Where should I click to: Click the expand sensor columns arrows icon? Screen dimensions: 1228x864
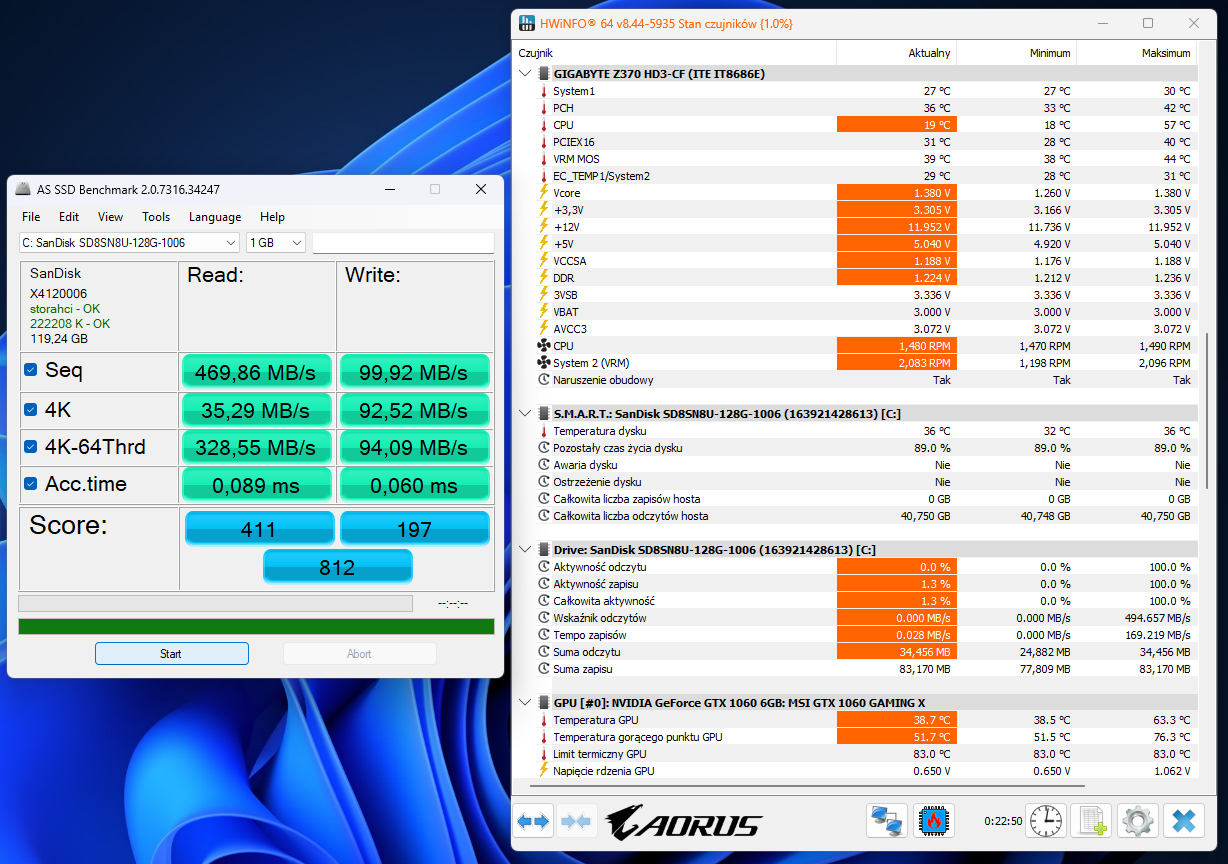click(533, 821)
